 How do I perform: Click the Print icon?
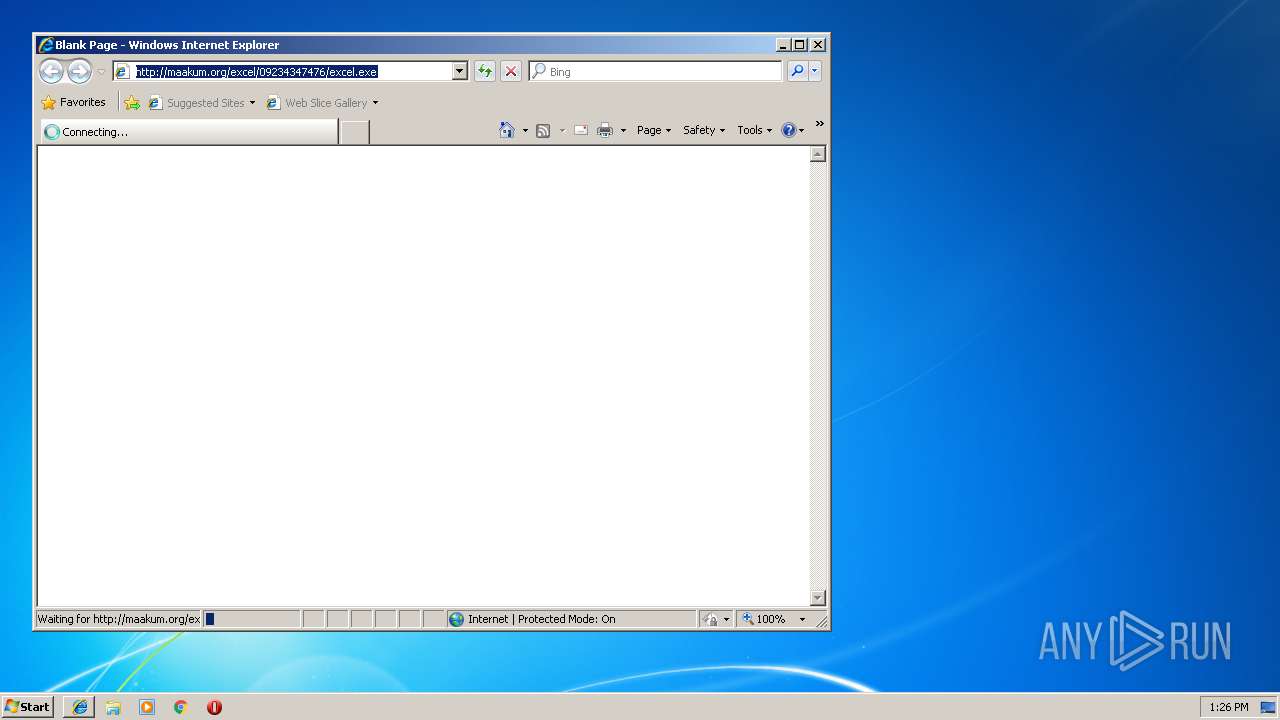605,130
